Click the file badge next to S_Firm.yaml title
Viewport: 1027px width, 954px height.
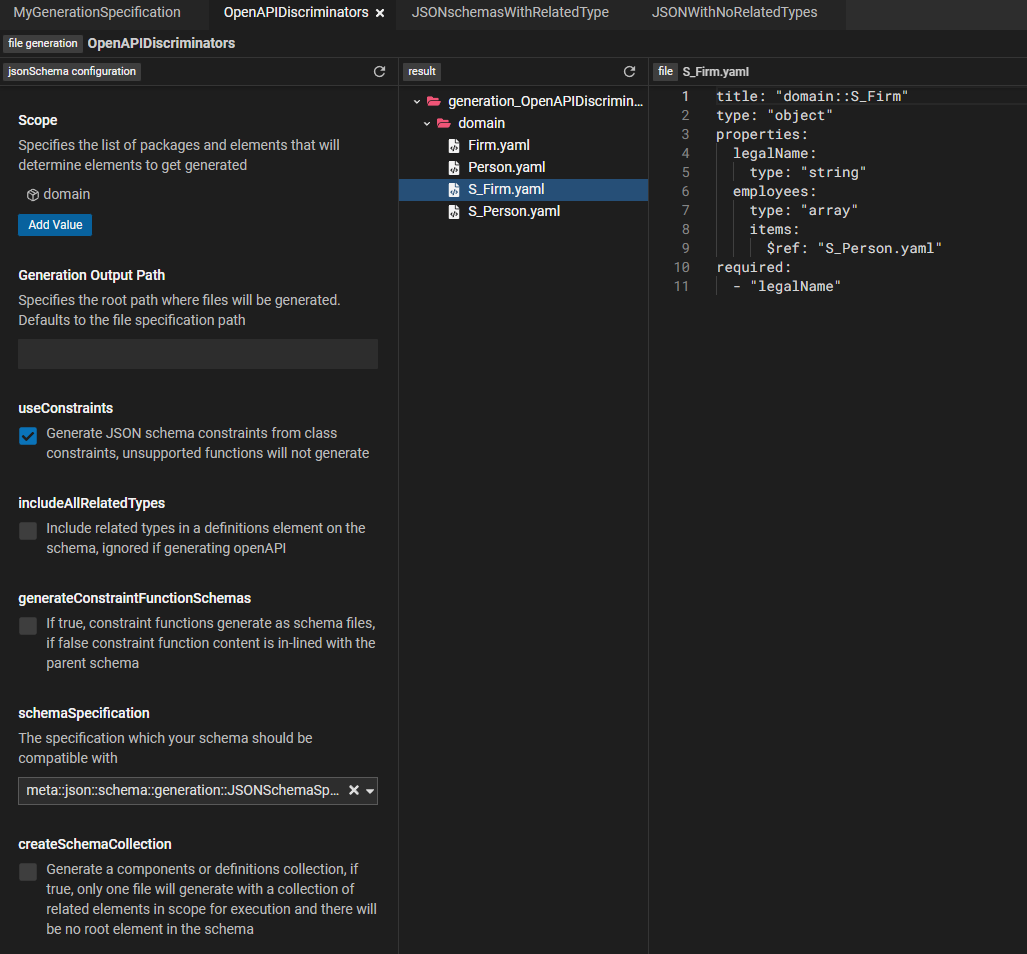[665, 71]
